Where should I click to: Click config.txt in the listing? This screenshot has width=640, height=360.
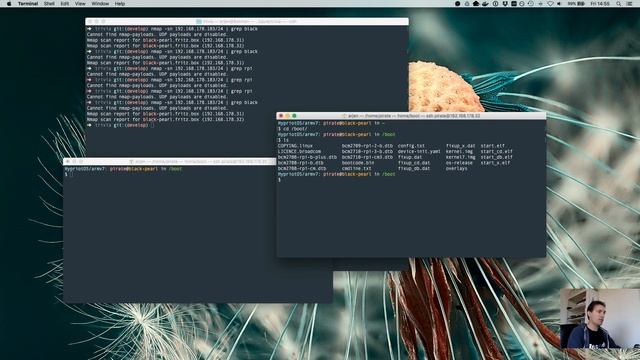[411, 146]
